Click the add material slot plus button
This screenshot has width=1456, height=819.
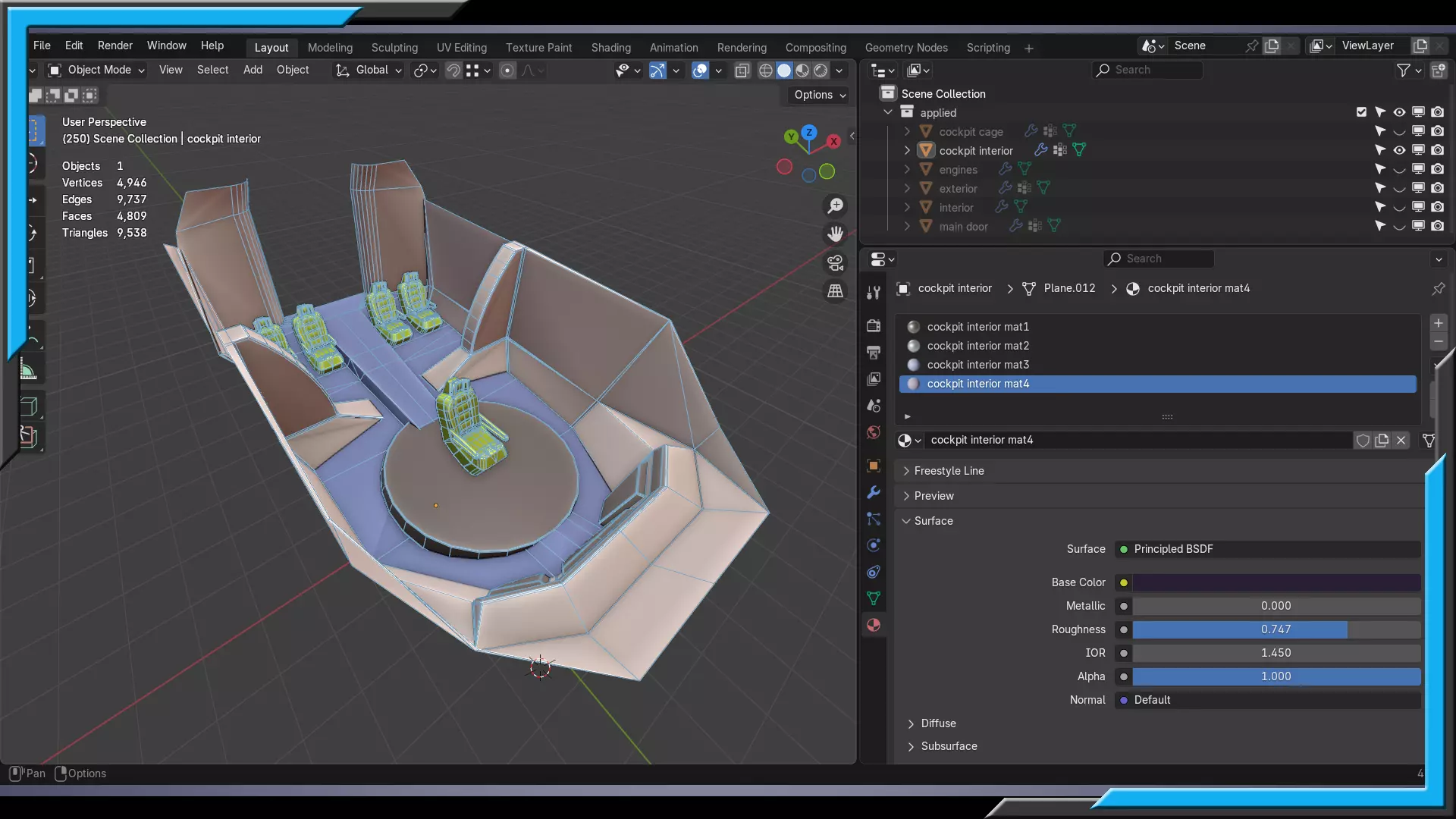(1438, 323)
